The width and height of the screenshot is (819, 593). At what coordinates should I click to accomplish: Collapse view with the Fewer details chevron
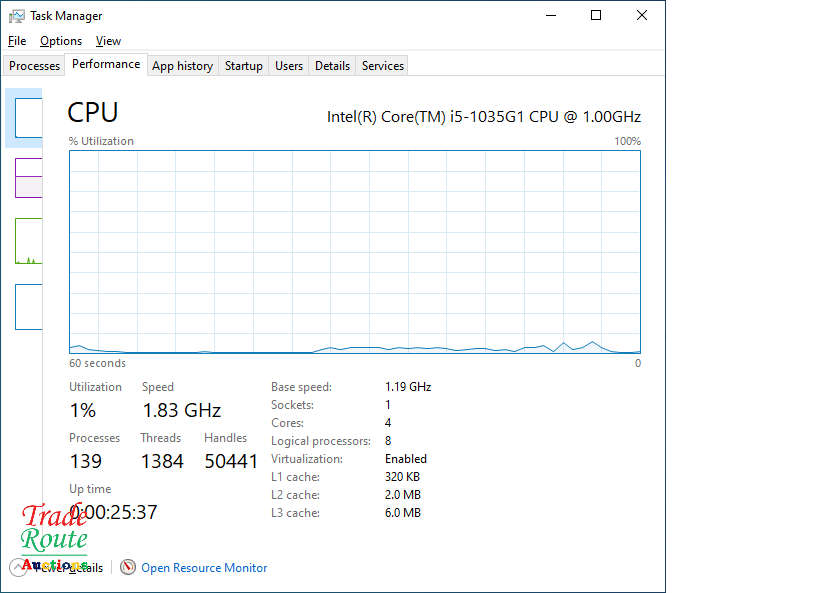pyautogui.click(x=18, y=567)
